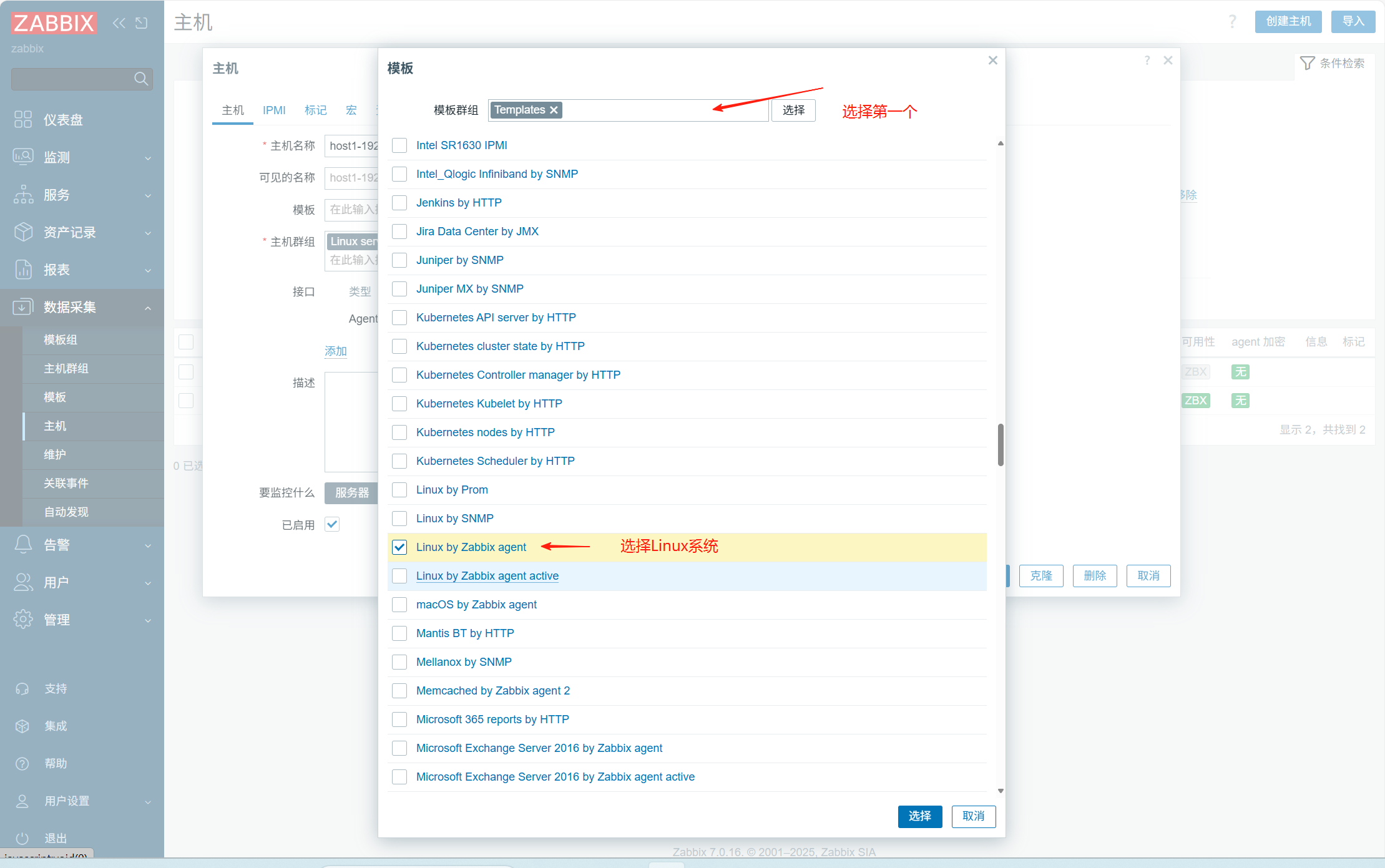This screenshot has height=868, width=1385.
Task: Expand the 告警 menu chevron
Action: coord(148,545)
